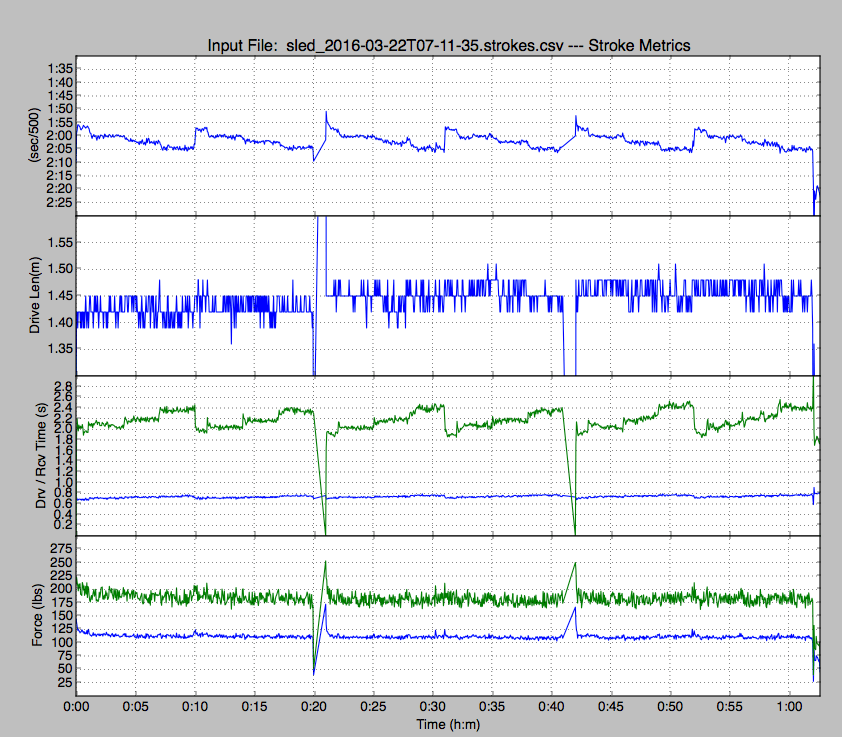The height and width of the screenshot is (737, 842).
Task: Click the 1.50 drive length tick label
Action: pyautogui.click(x=57, y=269)
